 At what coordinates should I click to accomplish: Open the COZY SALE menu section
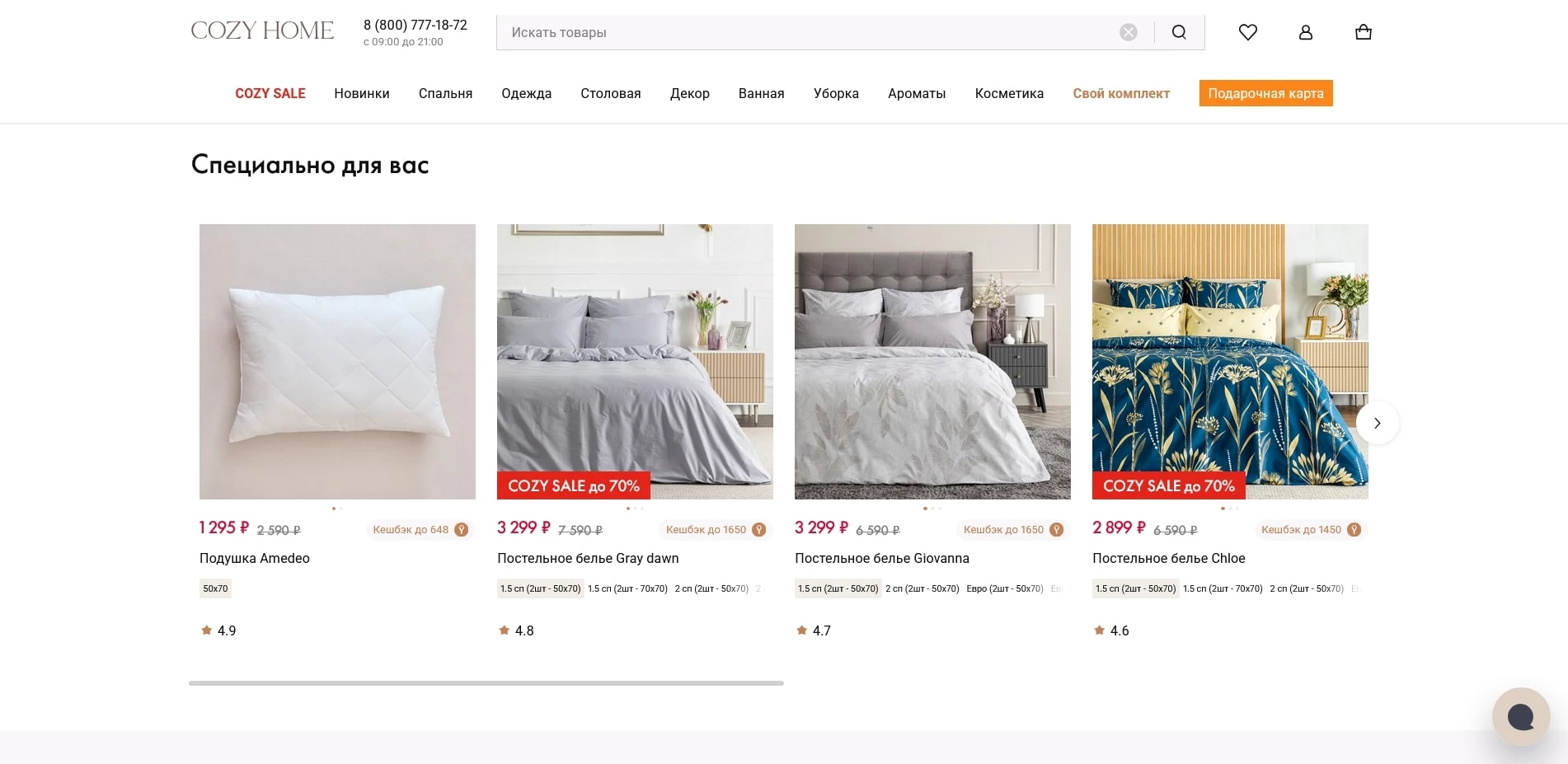click(270, 93)
